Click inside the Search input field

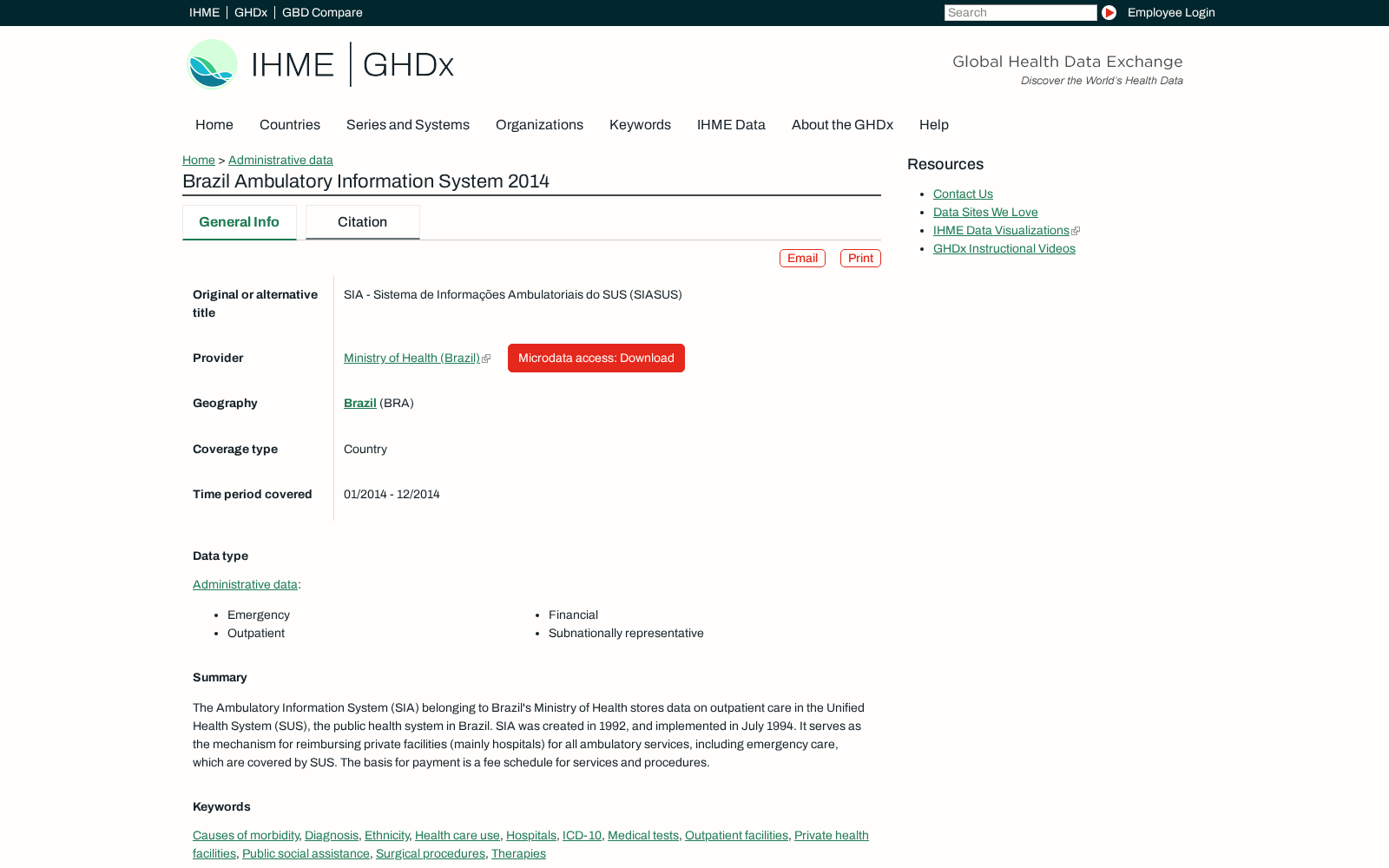pyautogui.click(x=1020, y=12)
